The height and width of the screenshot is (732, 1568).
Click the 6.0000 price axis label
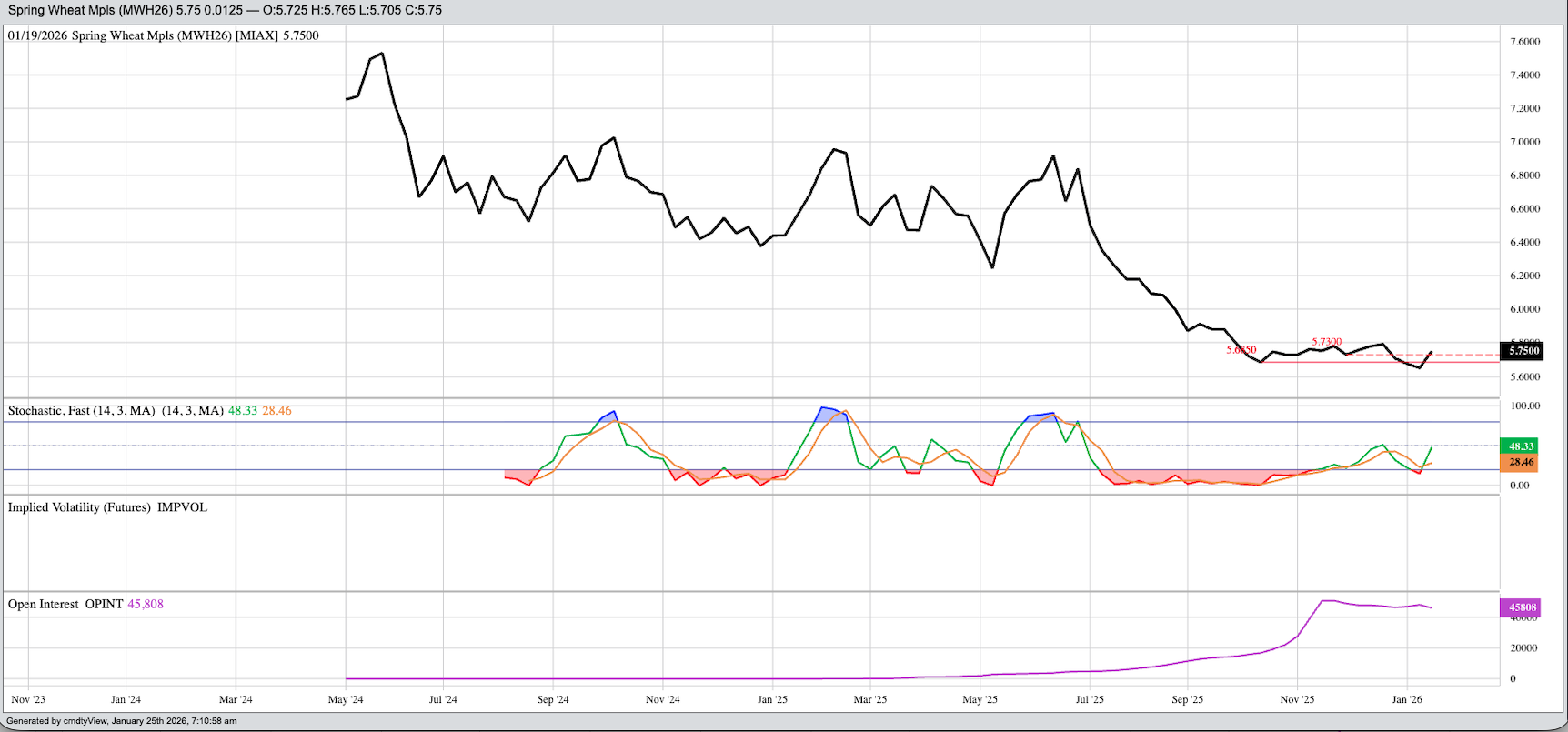pos(1524,309)
